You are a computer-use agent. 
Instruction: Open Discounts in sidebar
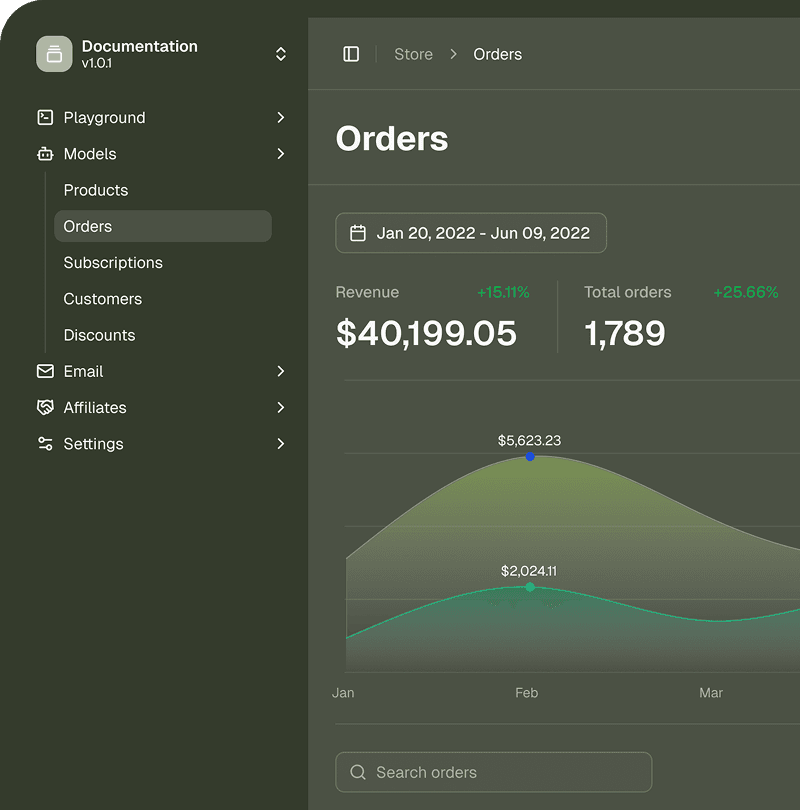click(99, 335)
